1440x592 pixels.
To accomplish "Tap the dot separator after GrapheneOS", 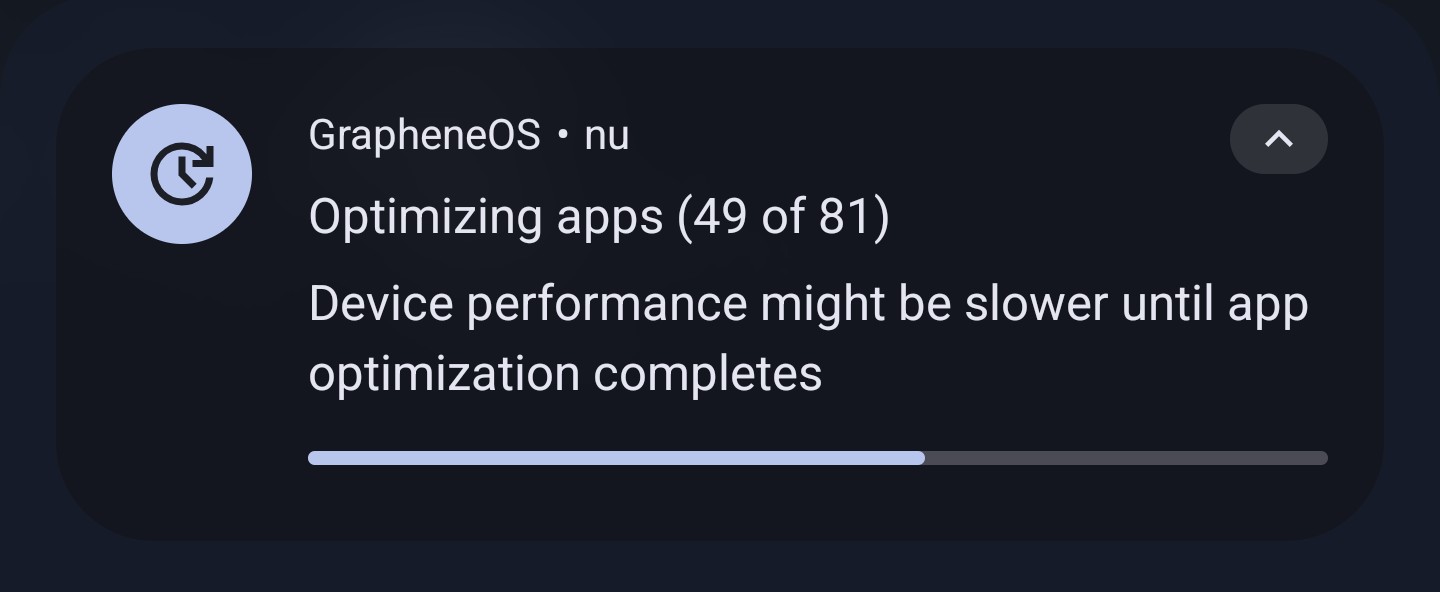I will click(563, 136).
